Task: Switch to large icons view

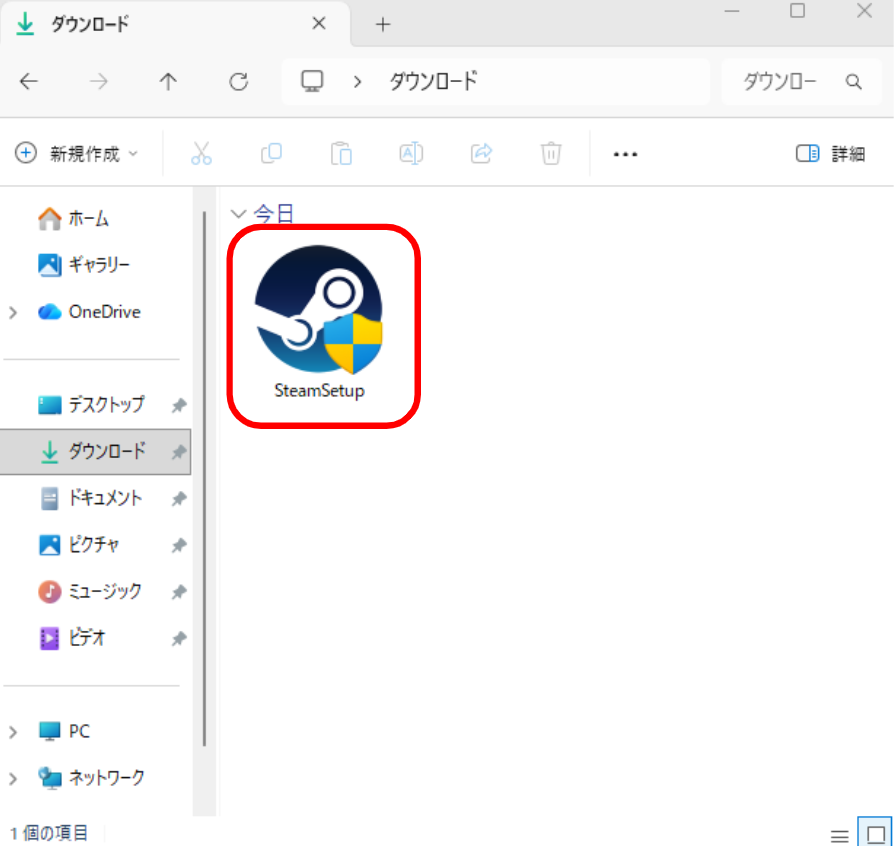Action: point(875,833)
